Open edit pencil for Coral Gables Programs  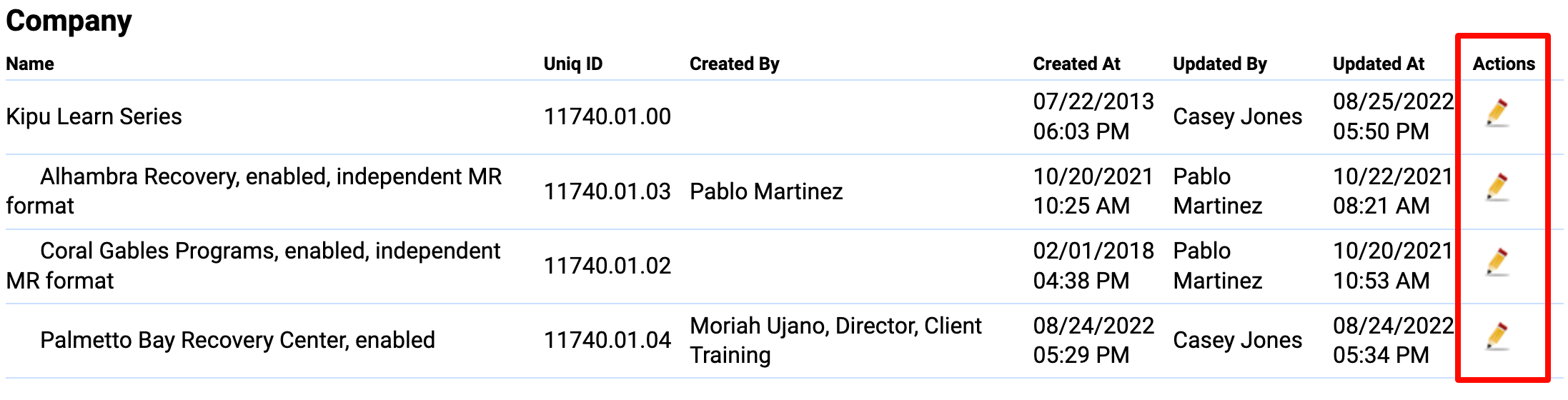pyautogui.click(x=1497, y=261)
